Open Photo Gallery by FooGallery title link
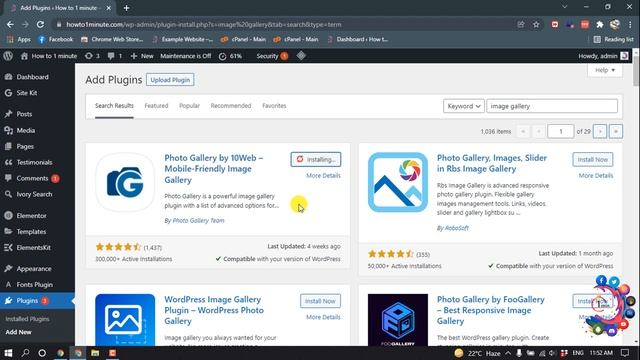The height and width of the screenshot is (360, 640). (491, 310)
